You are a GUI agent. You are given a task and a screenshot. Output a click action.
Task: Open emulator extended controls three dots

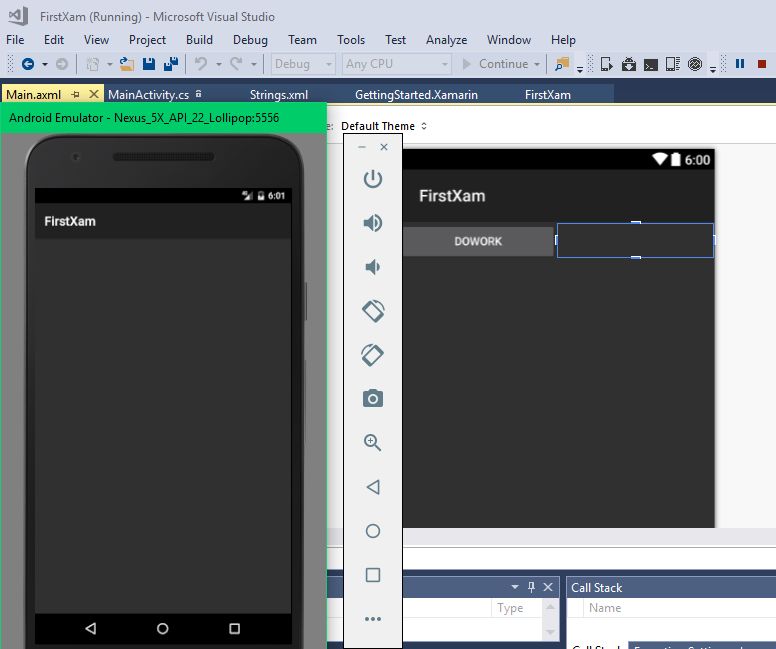point(373,619)
